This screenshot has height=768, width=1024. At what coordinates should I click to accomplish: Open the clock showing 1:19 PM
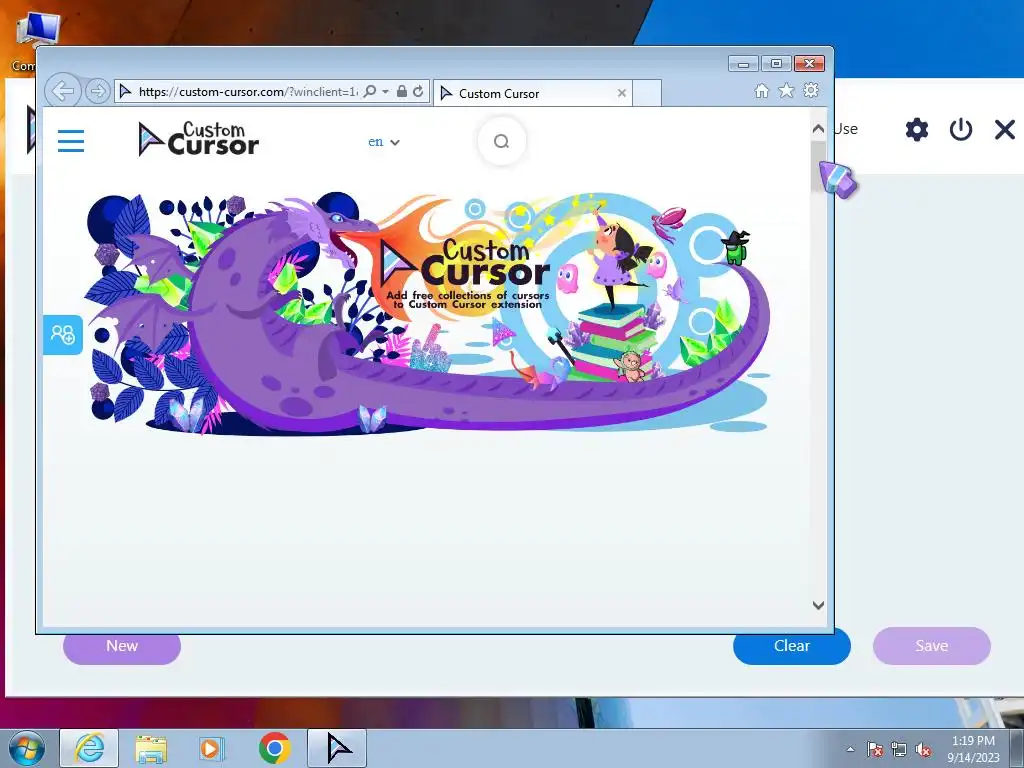click(x=973, y=748)
